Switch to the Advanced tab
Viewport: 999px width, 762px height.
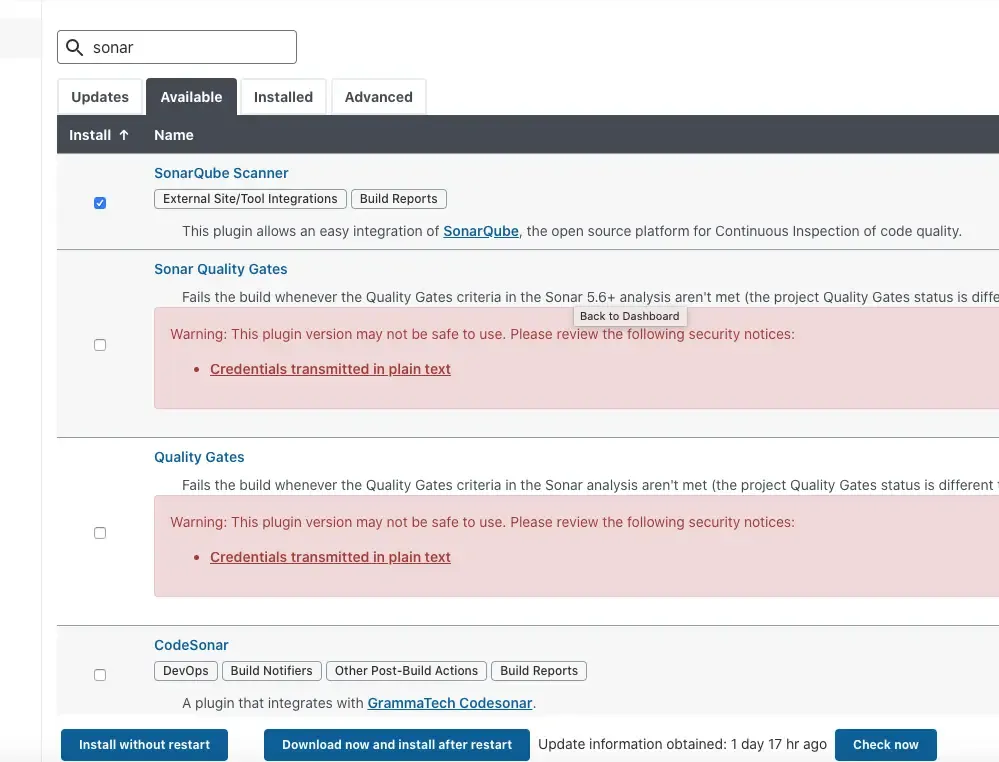378,96
